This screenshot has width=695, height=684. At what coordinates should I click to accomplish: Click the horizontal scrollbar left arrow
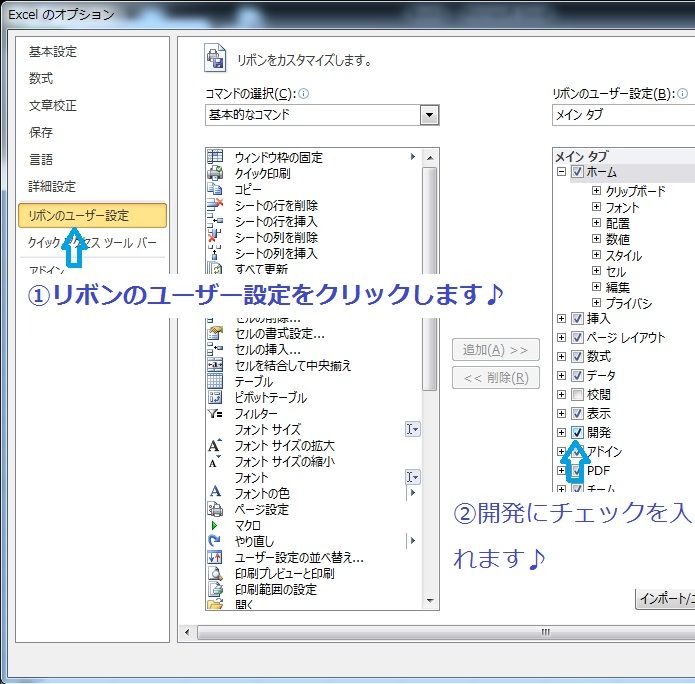coord(187,632)
